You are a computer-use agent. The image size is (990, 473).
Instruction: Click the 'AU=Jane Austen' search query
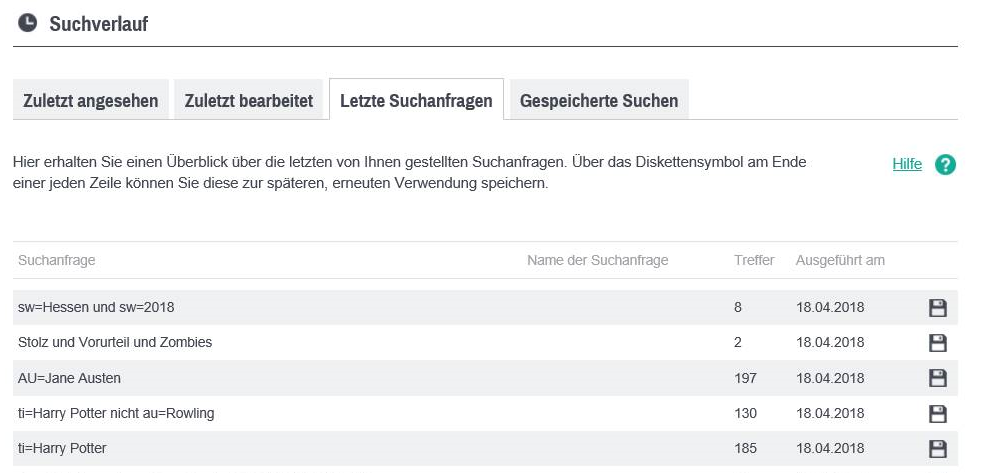[69, 378]
